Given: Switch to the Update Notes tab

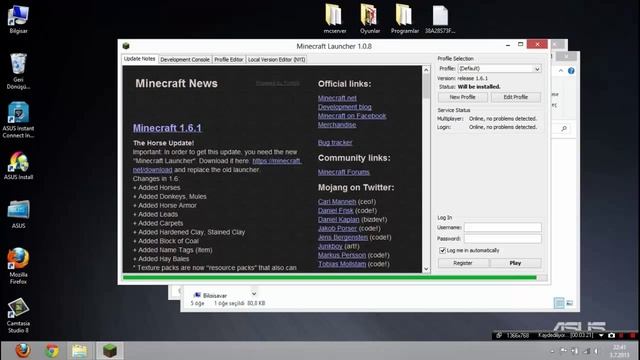Looking at the screenshot, I should click(140, 59).
